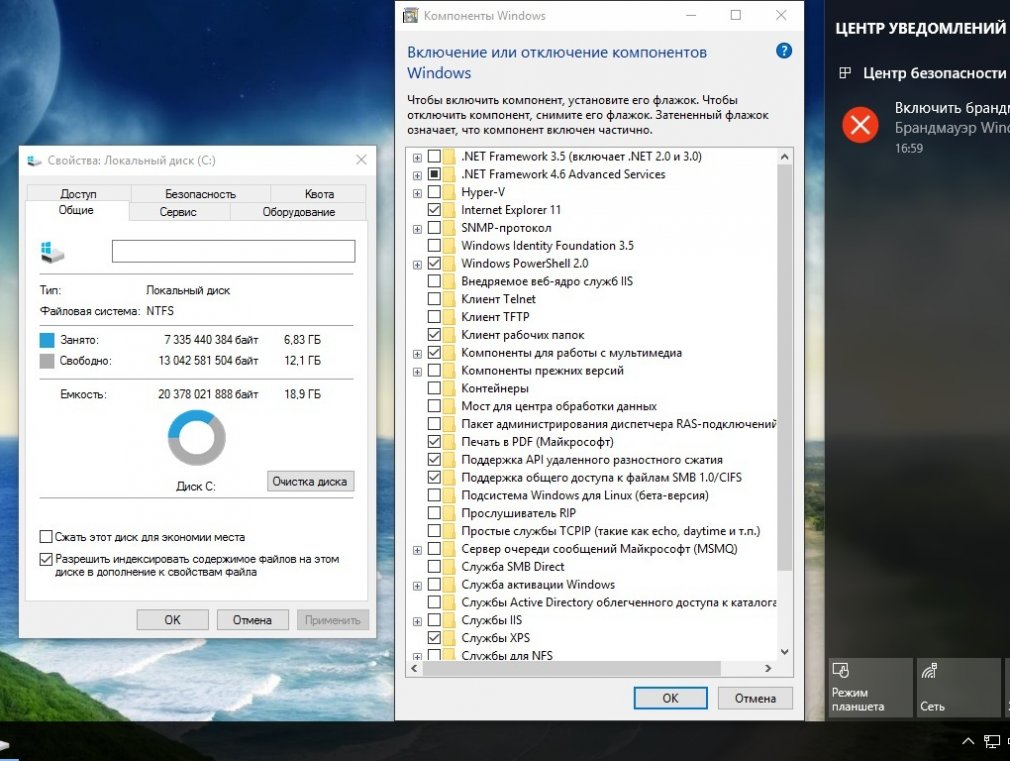Click the gray Свободно color square

(47, 360)
